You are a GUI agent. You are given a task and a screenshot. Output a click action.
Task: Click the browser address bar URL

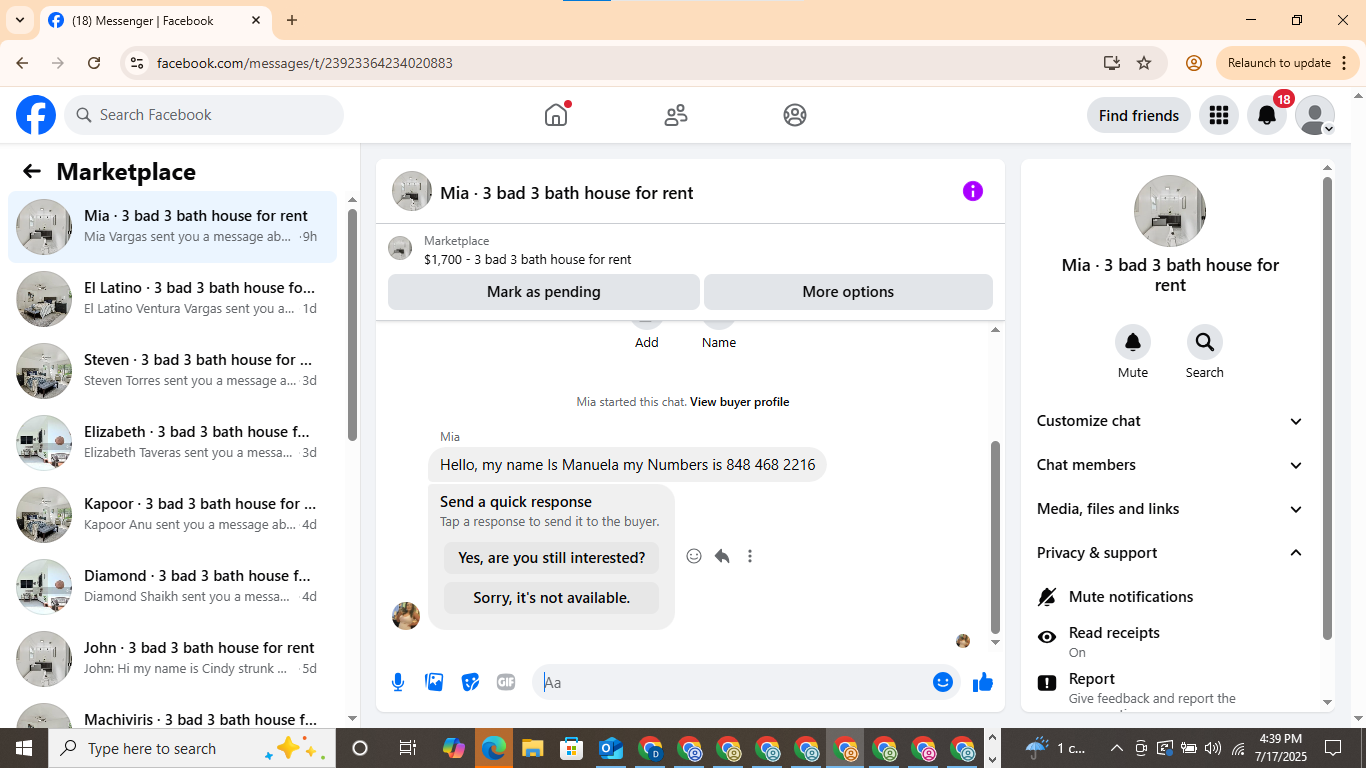pos(305,63)
